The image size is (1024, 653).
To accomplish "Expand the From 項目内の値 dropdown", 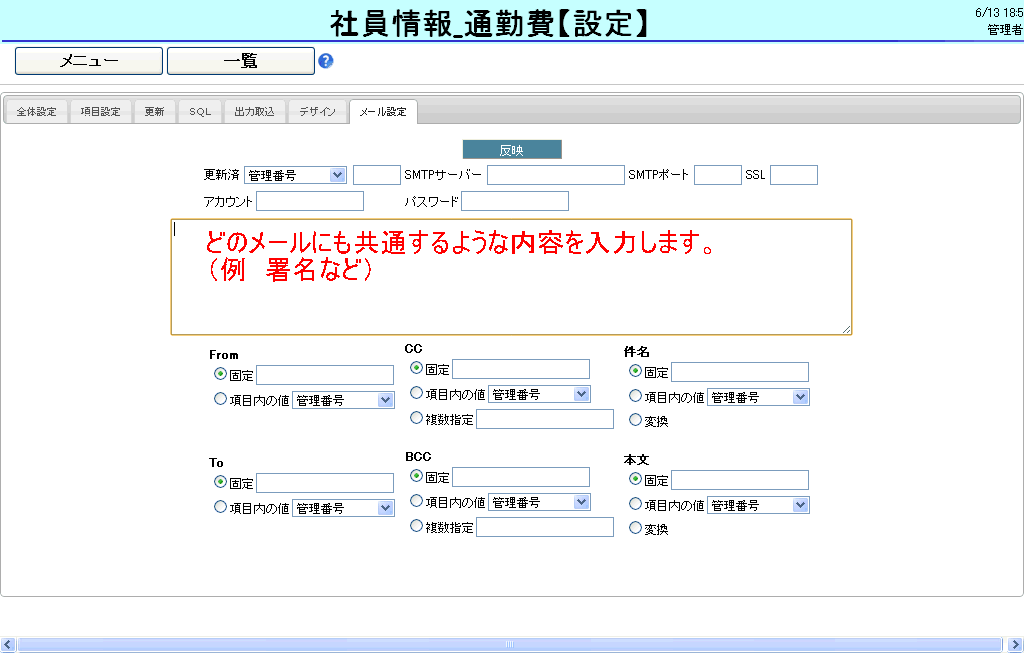I will (343, 400).
